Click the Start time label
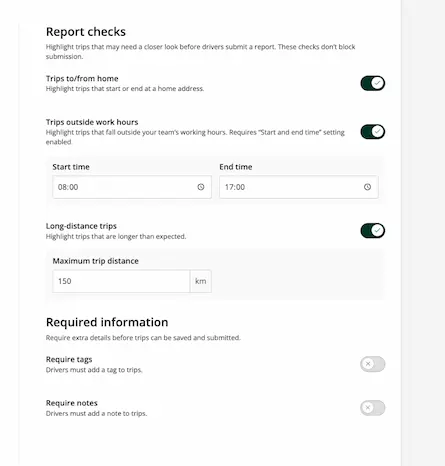The image size is (445, 466). 71,167
